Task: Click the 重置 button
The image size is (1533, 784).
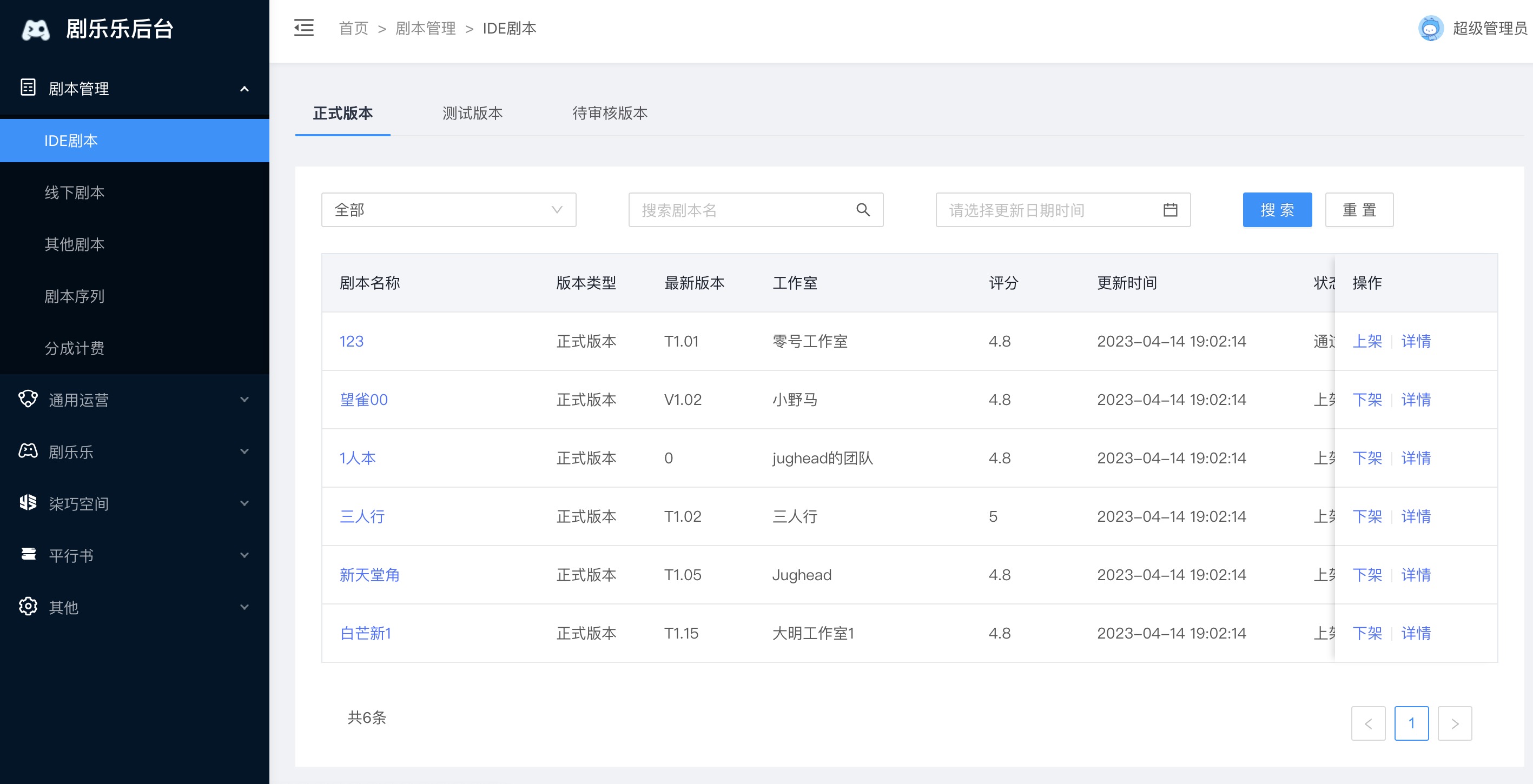Action: 1359,209
